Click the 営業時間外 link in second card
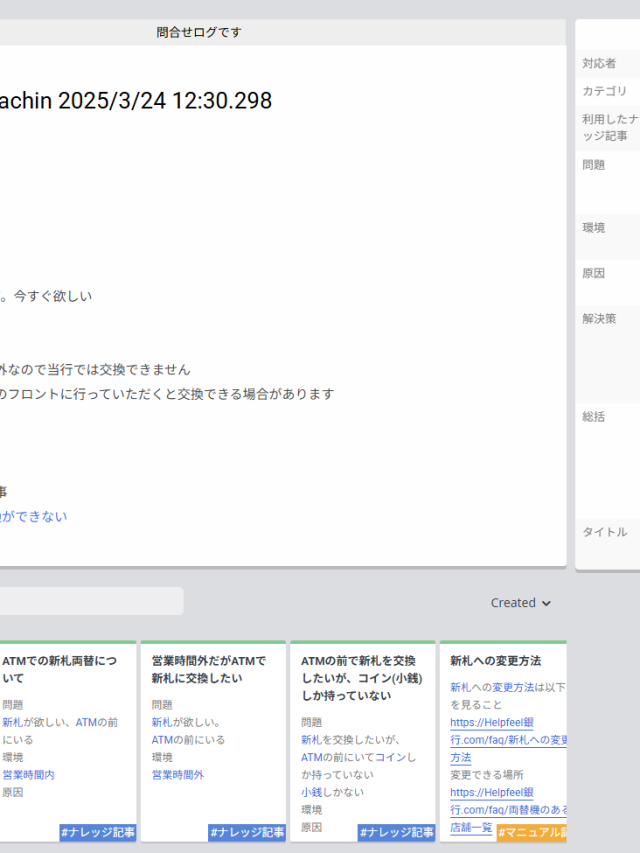Screen dimensions: 640x853 [x=178, y=775]
